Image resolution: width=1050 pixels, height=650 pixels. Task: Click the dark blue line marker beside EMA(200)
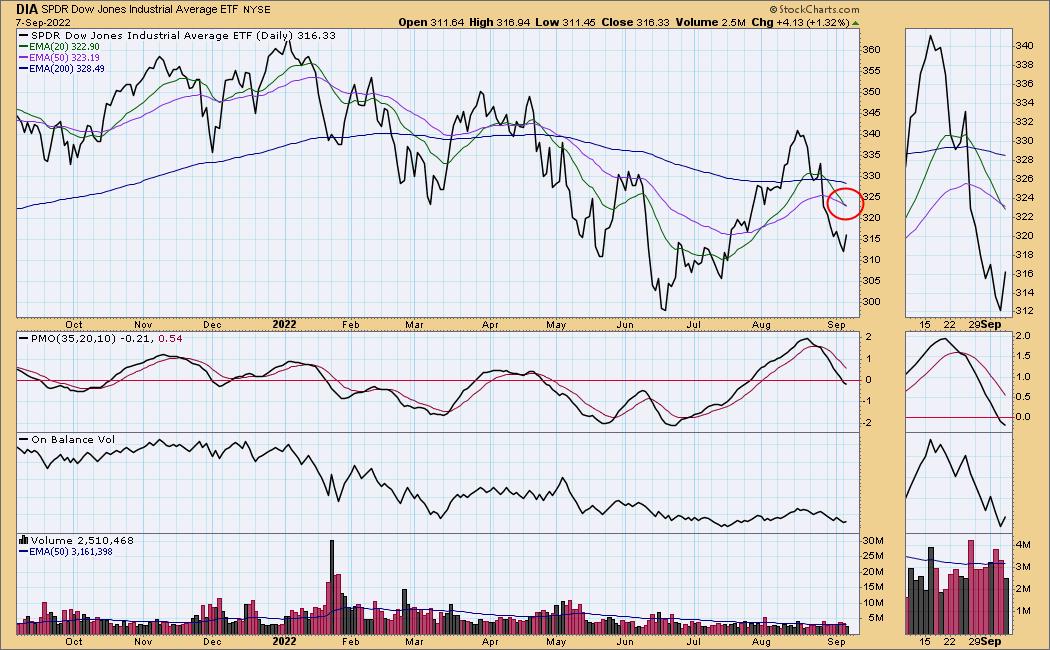click(23, 68)
